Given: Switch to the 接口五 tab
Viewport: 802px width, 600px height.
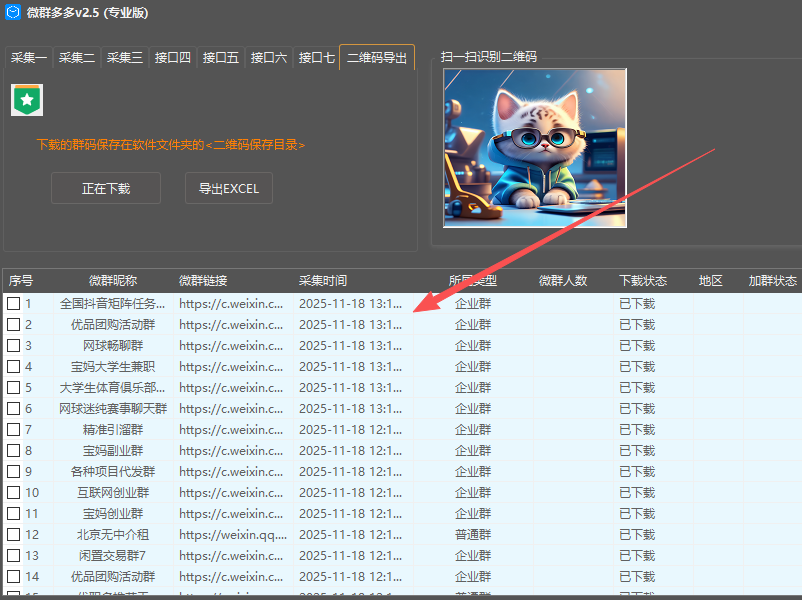Looking at the screenshot, I should [221, 58].
